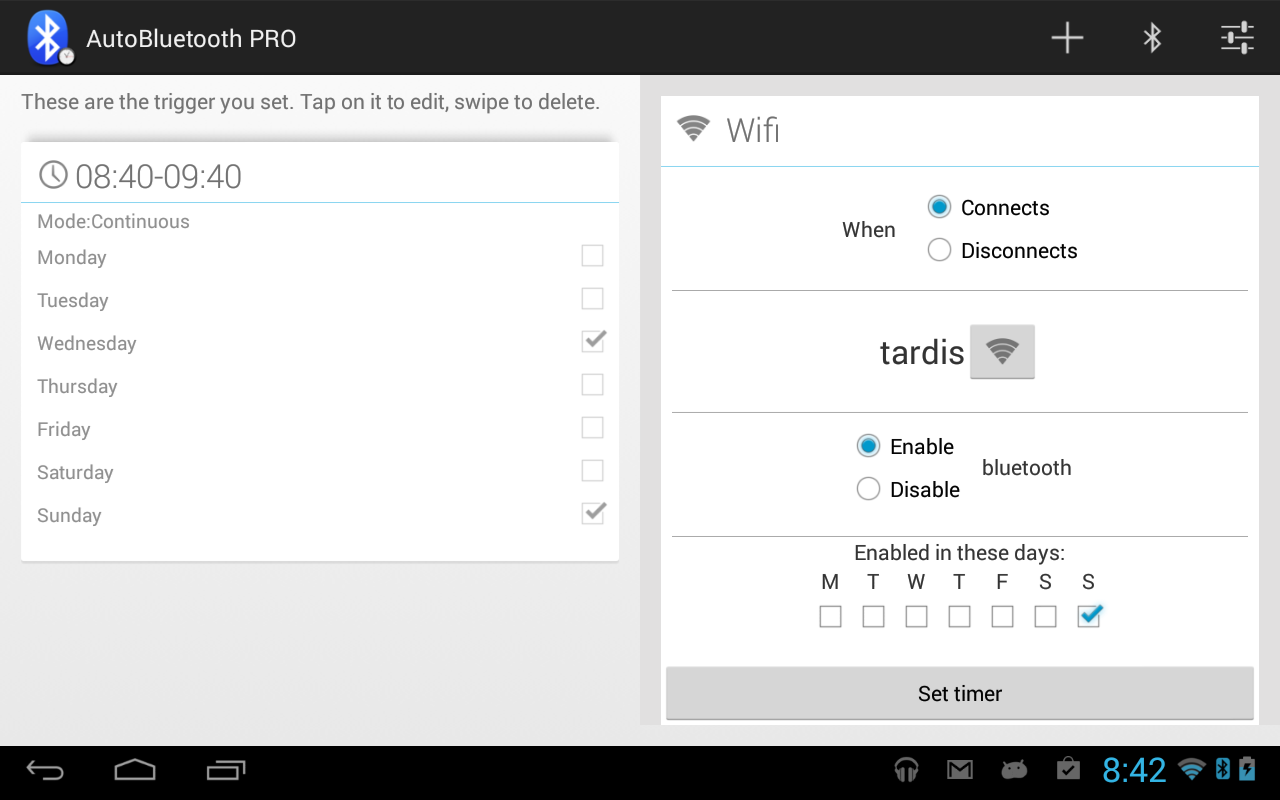Tap the 8:42 clock in system bar

[x=1134, y=770]
